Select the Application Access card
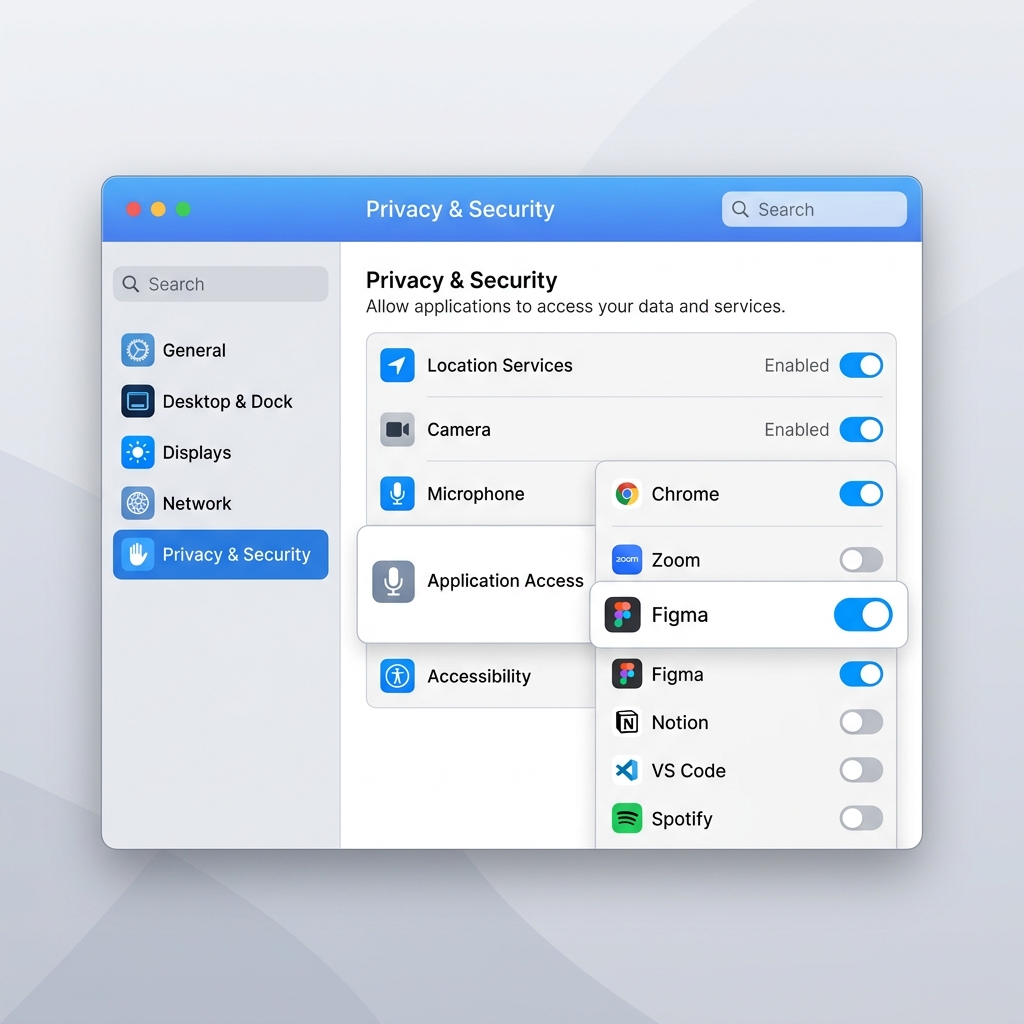The image size is (1024, 1024). [x=476, y=583]
